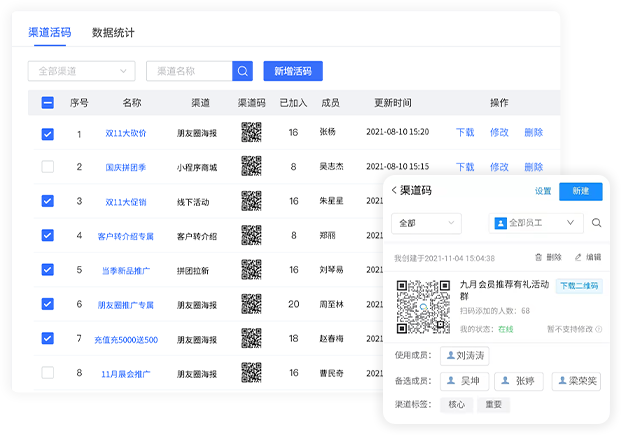Click the QR code for 11月展会推广

coord(251,373)
